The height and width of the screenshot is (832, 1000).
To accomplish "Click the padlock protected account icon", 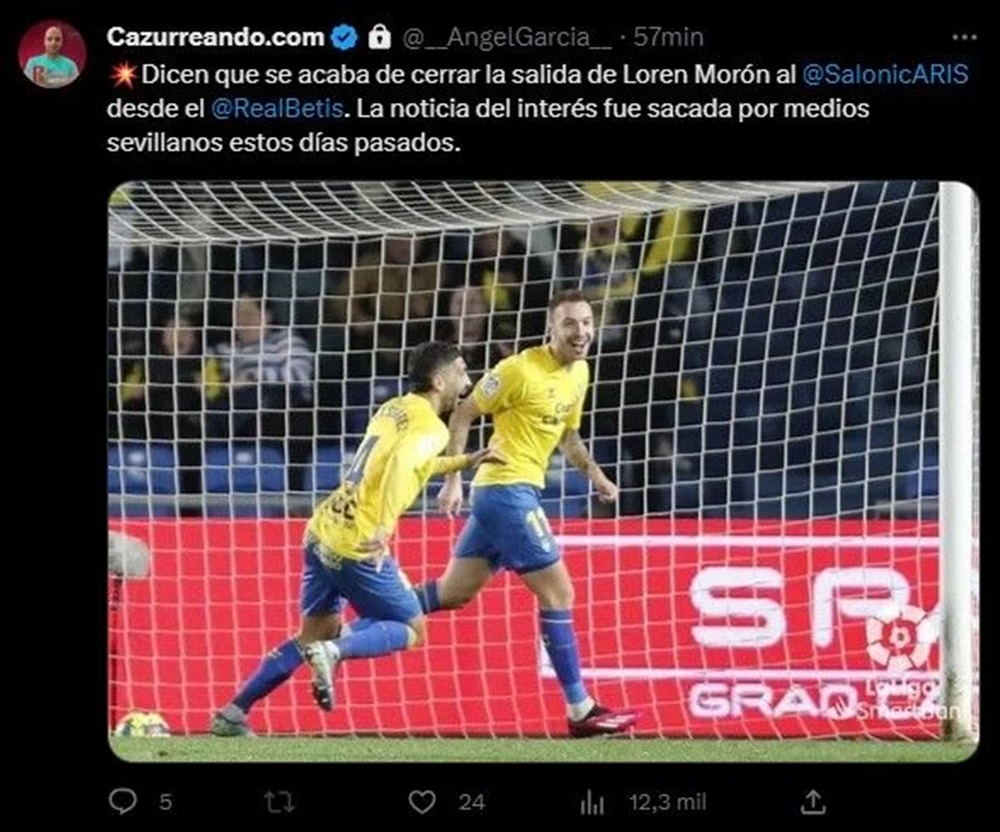I will (379, 37).
